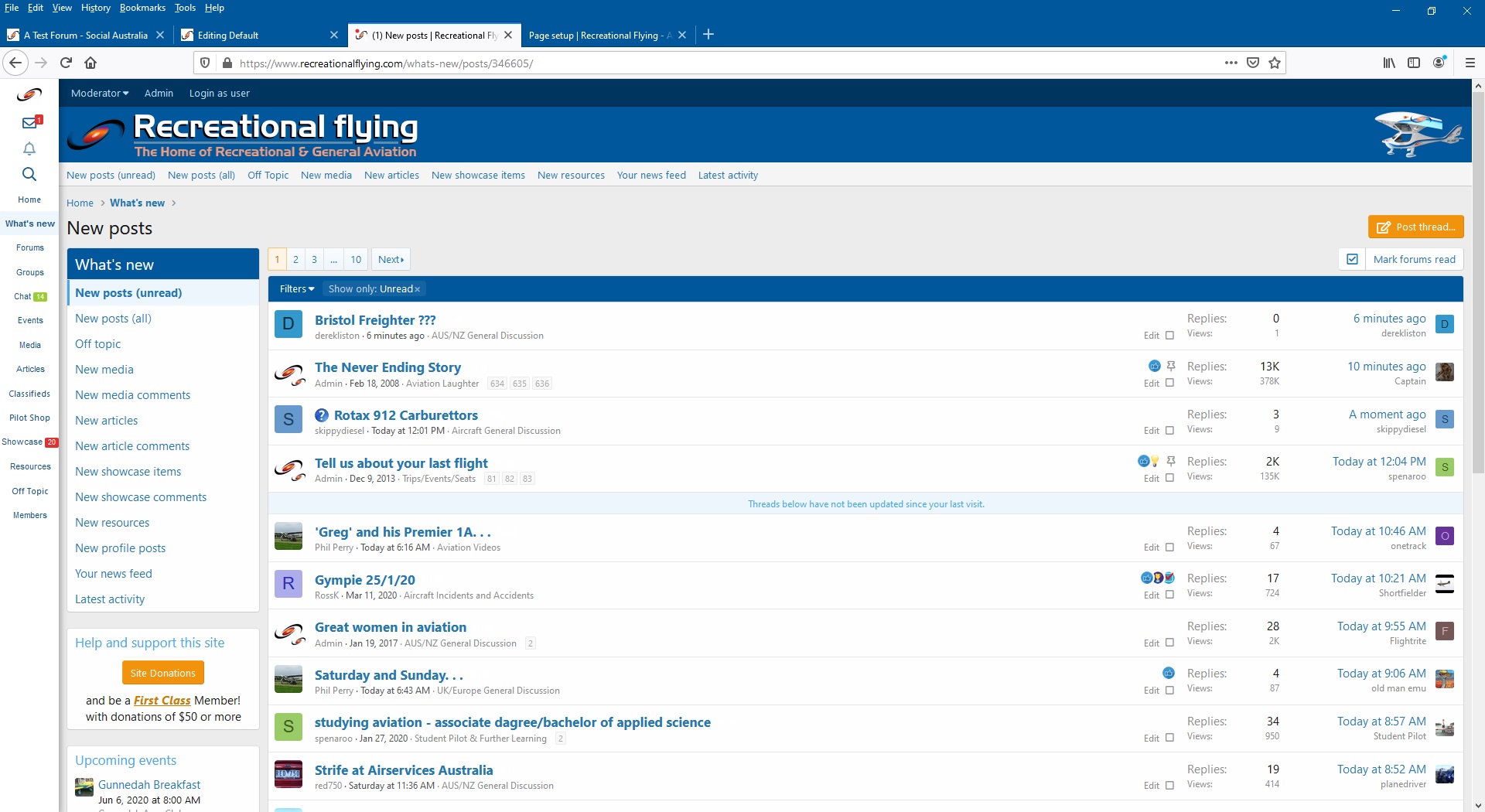Tick the checkbox for Tell us about your last flight
1485x812 pixels.
click(1169, 479)
